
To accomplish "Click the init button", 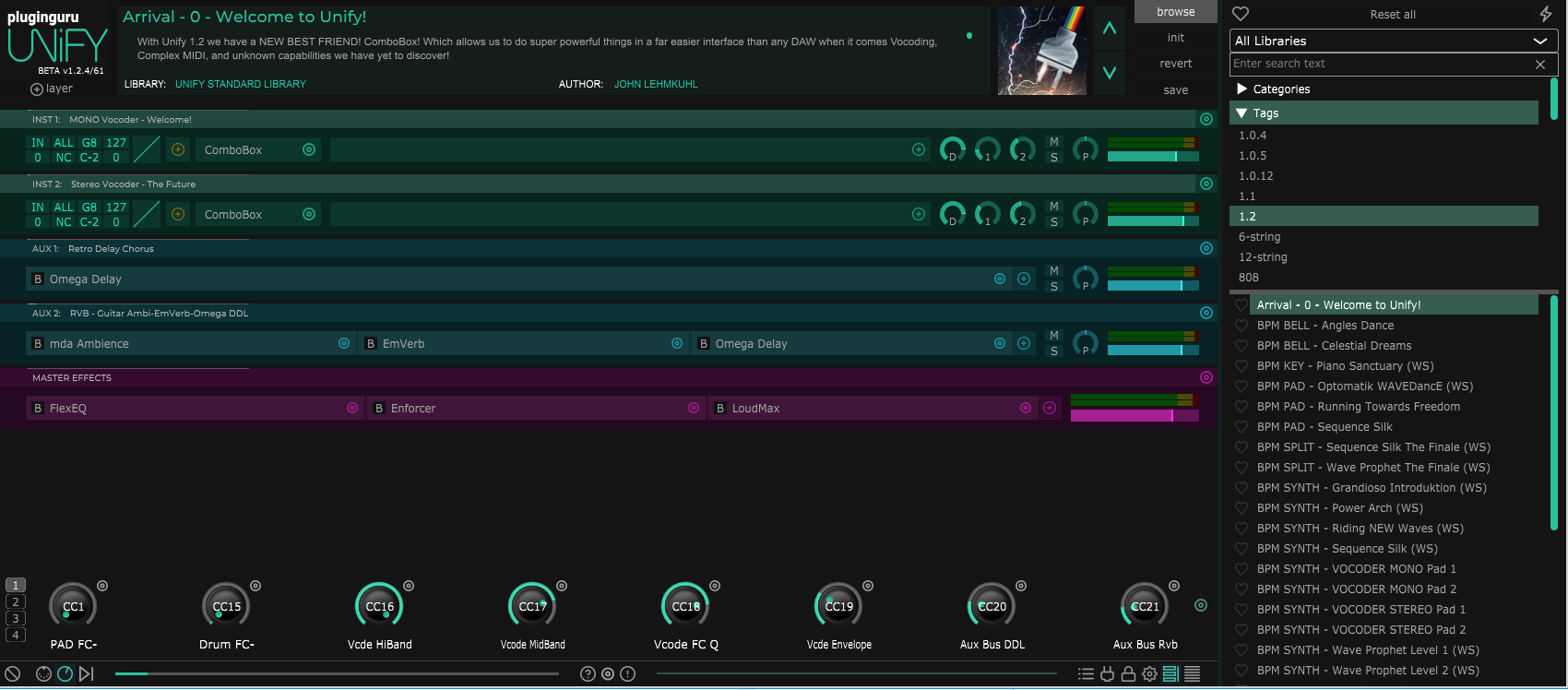I will click(1176, 38).
